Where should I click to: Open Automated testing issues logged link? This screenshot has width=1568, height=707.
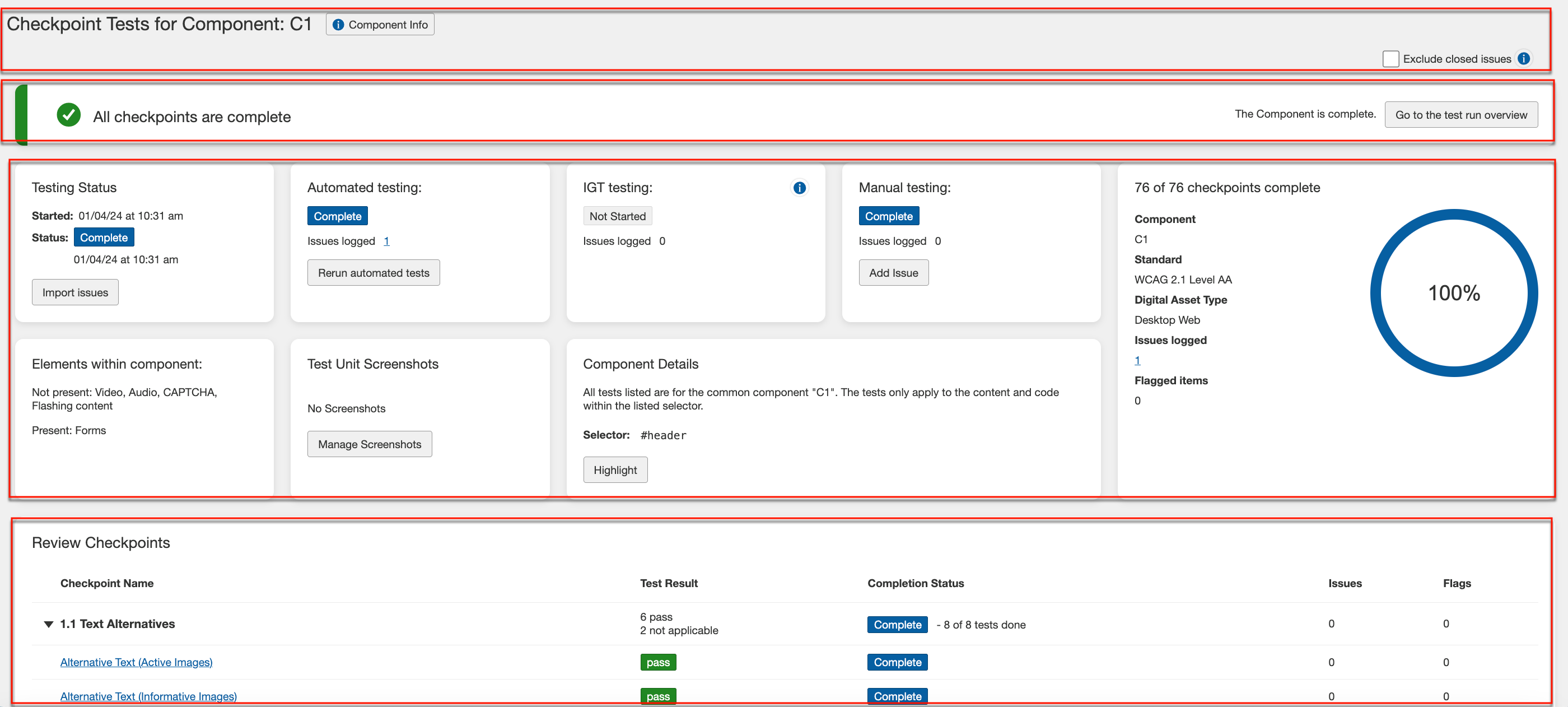pyautogui.click(x=386, y=241)
